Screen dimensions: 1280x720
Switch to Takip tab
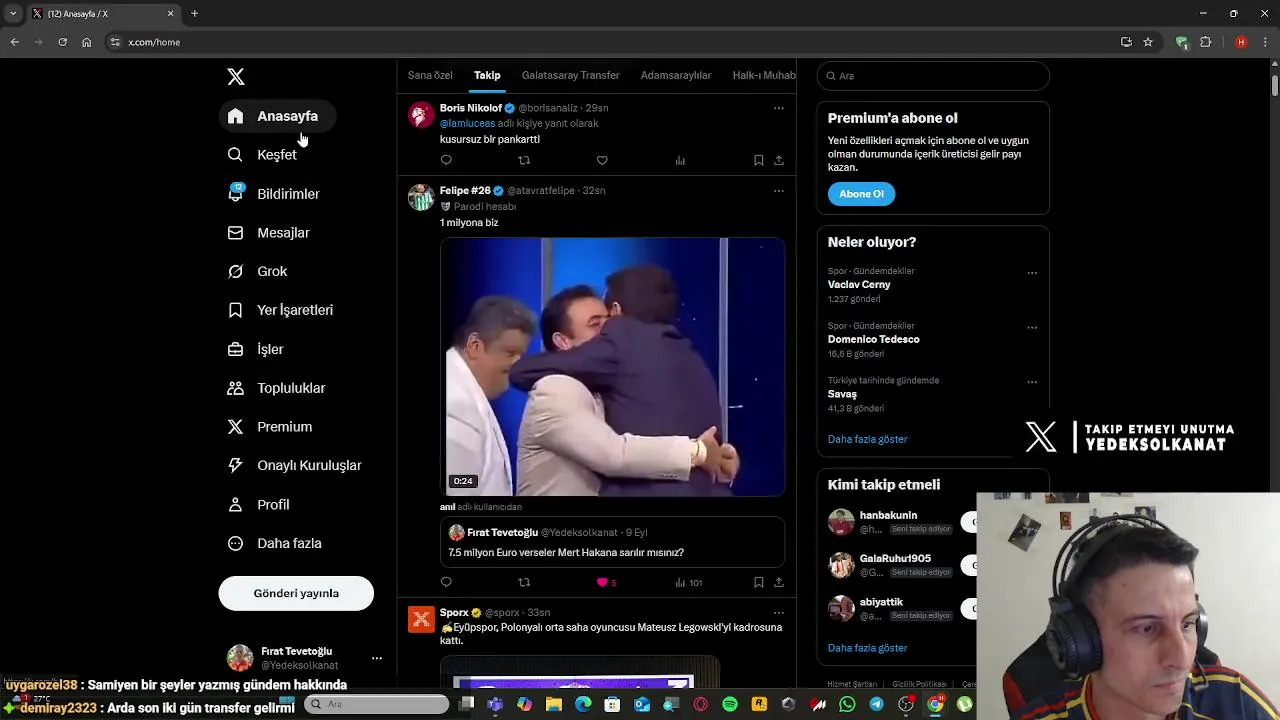click(x=487, y=75)
